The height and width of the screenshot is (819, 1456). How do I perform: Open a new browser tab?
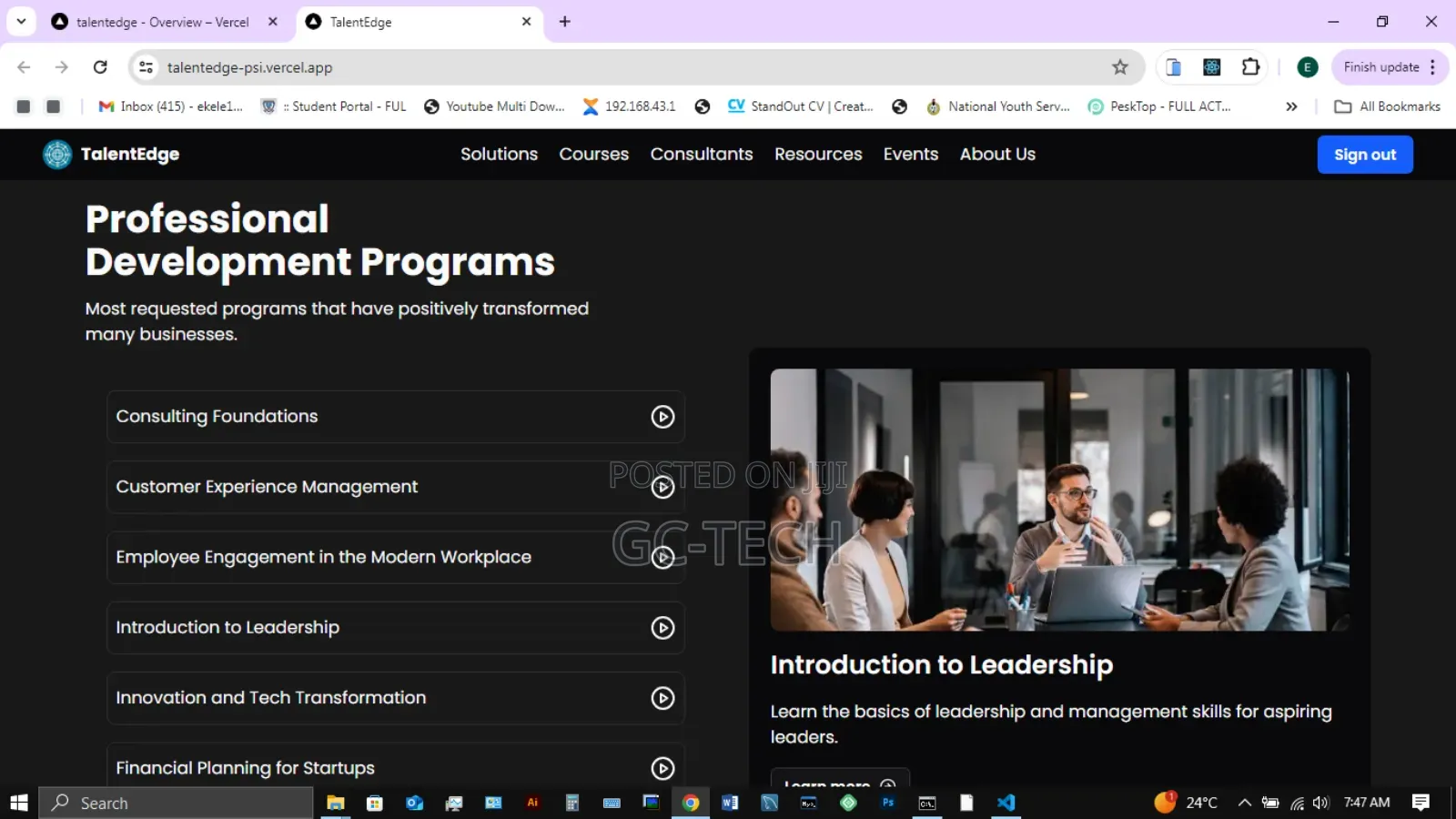coord(564,22)
